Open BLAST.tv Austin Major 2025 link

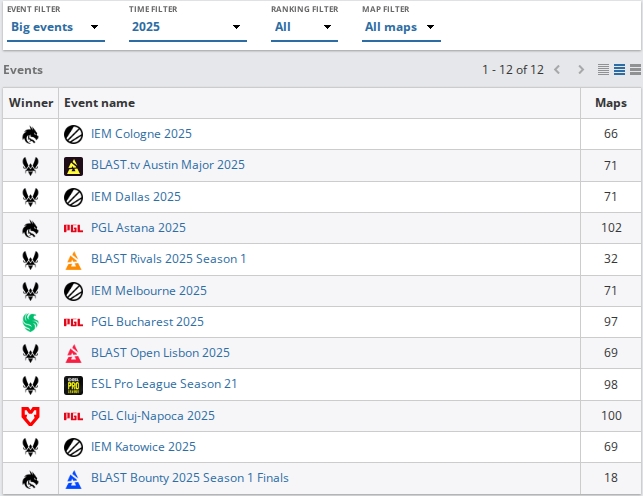coord(168,165)
